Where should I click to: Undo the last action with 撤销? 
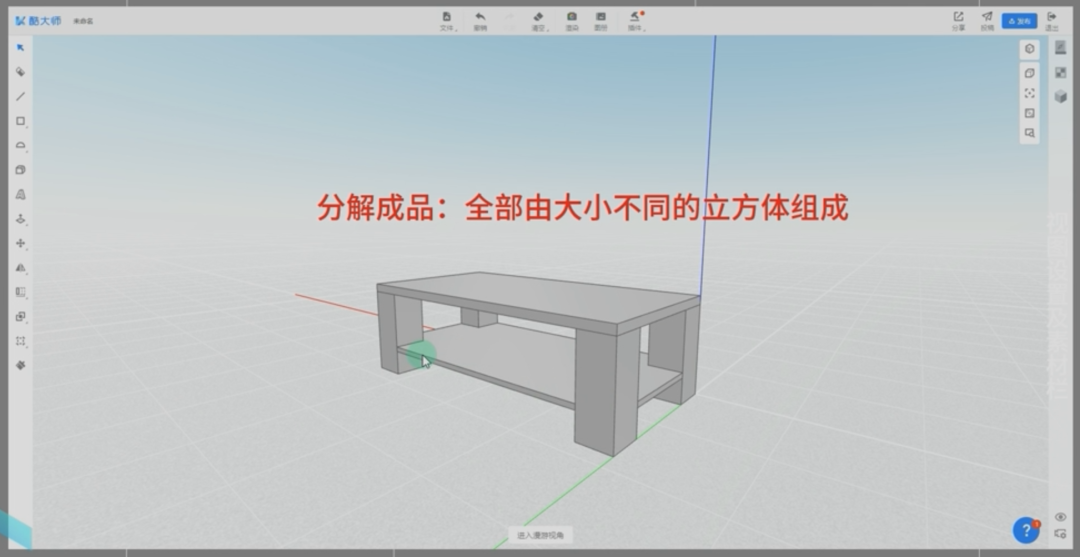coord(480,21)
